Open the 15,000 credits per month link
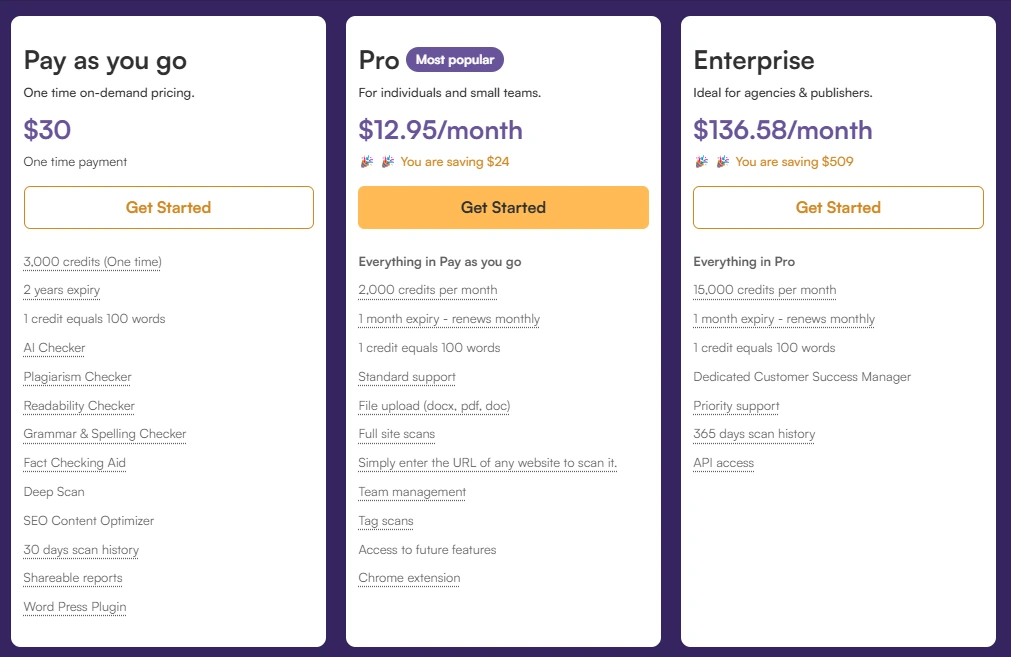Screen dimensions: 1011x657 (764, 290)
